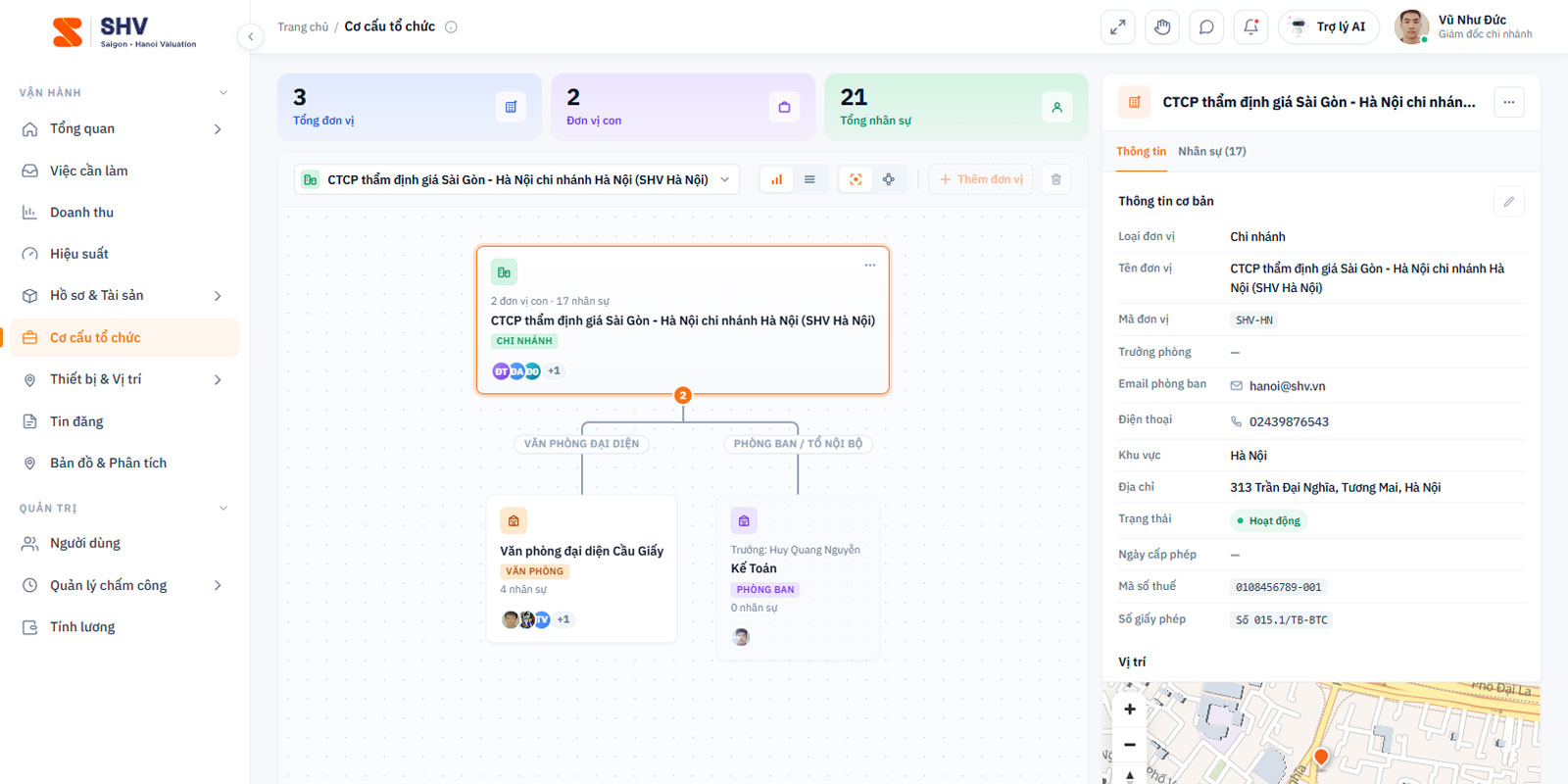
Task: Open Tính lương in the sidebar
Action: (124, 627)
